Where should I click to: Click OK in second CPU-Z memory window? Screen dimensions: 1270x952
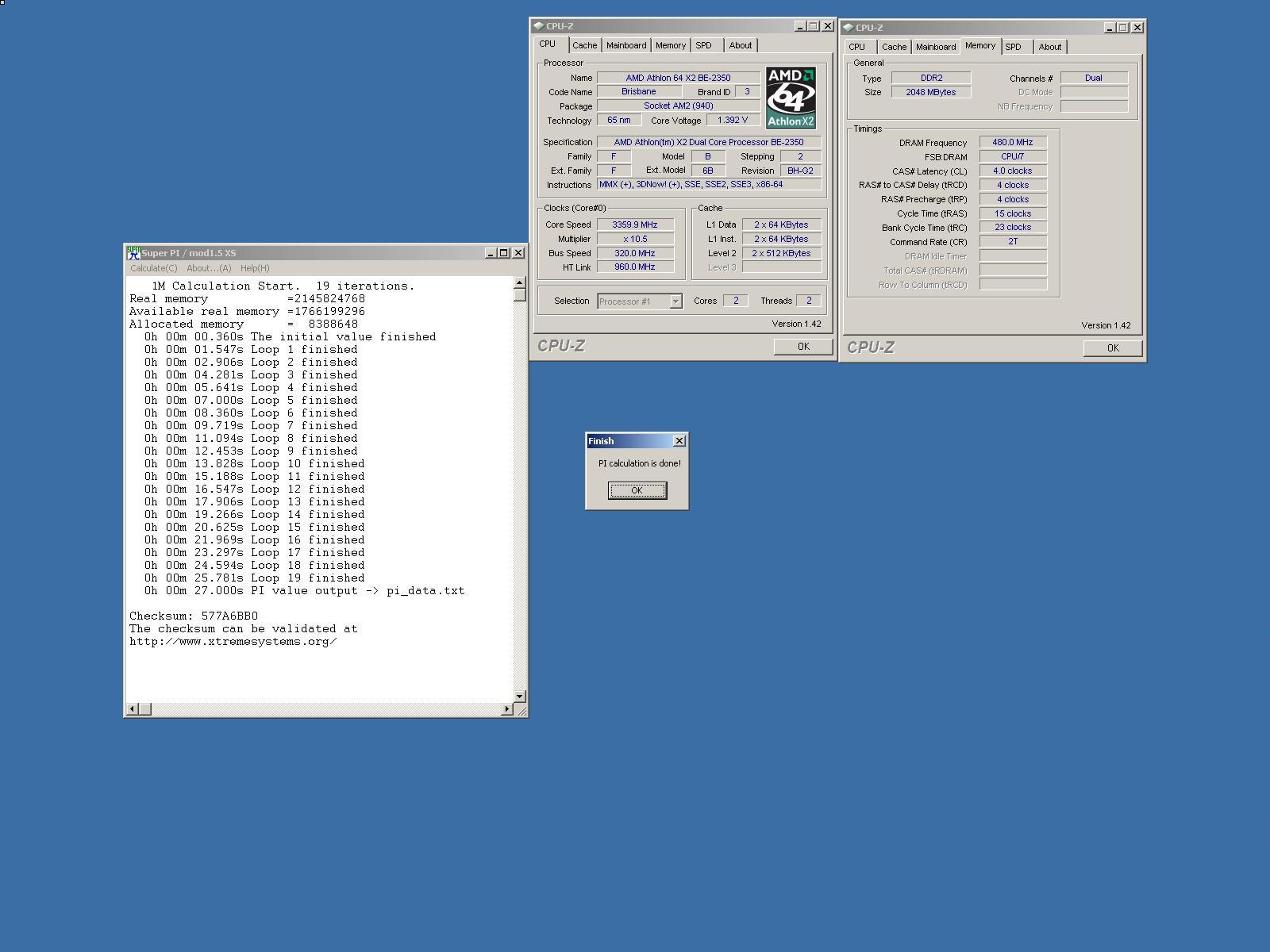click(x=1113, y=348)
